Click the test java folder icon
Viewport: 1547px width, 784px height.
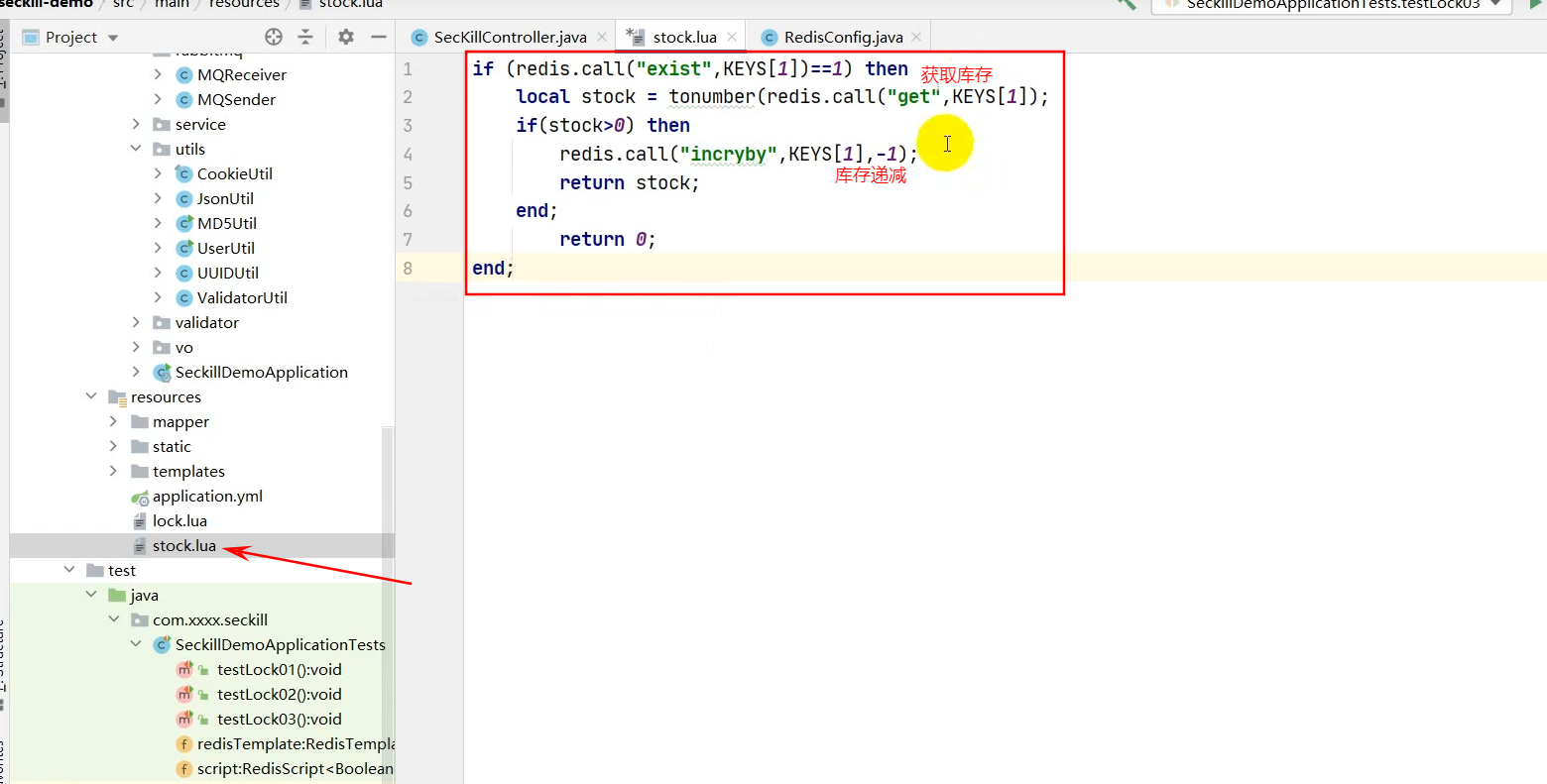[117, 595]
